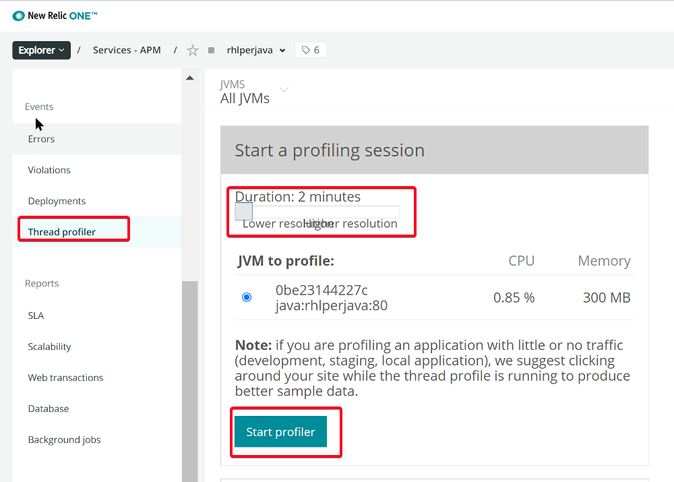
Task: Open the All JVMs selector
Action: (x=254, y=92)
